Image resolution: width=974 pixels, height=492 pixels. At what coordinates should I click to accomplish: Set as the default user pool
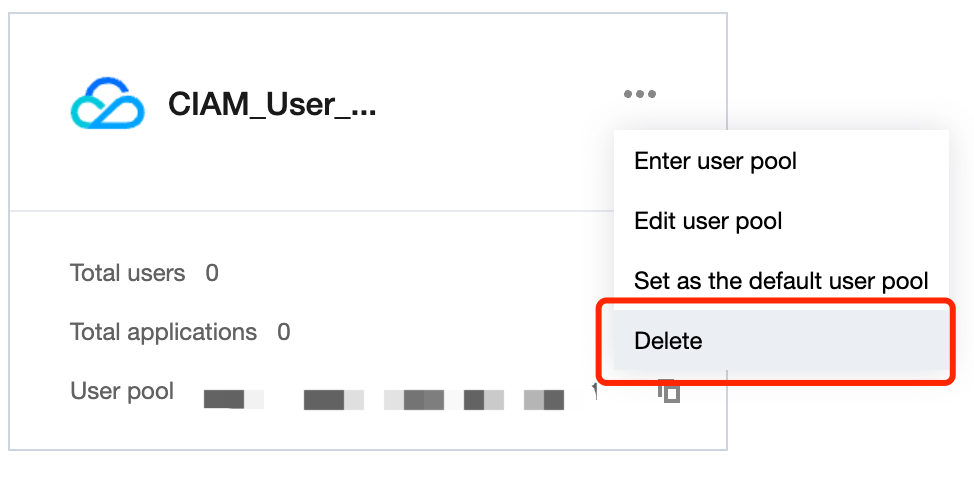(x=781, y=281)
